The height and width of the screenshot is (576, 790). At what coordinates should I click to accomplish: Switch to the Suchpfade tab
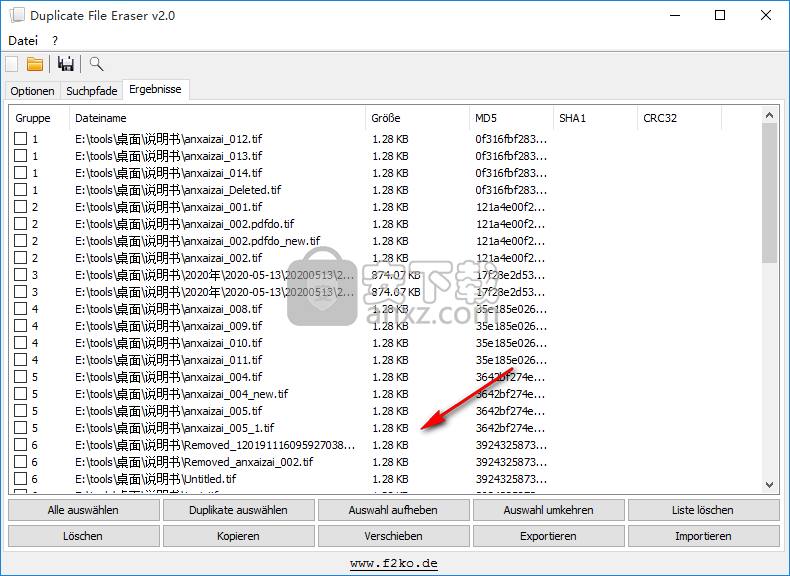92,91
